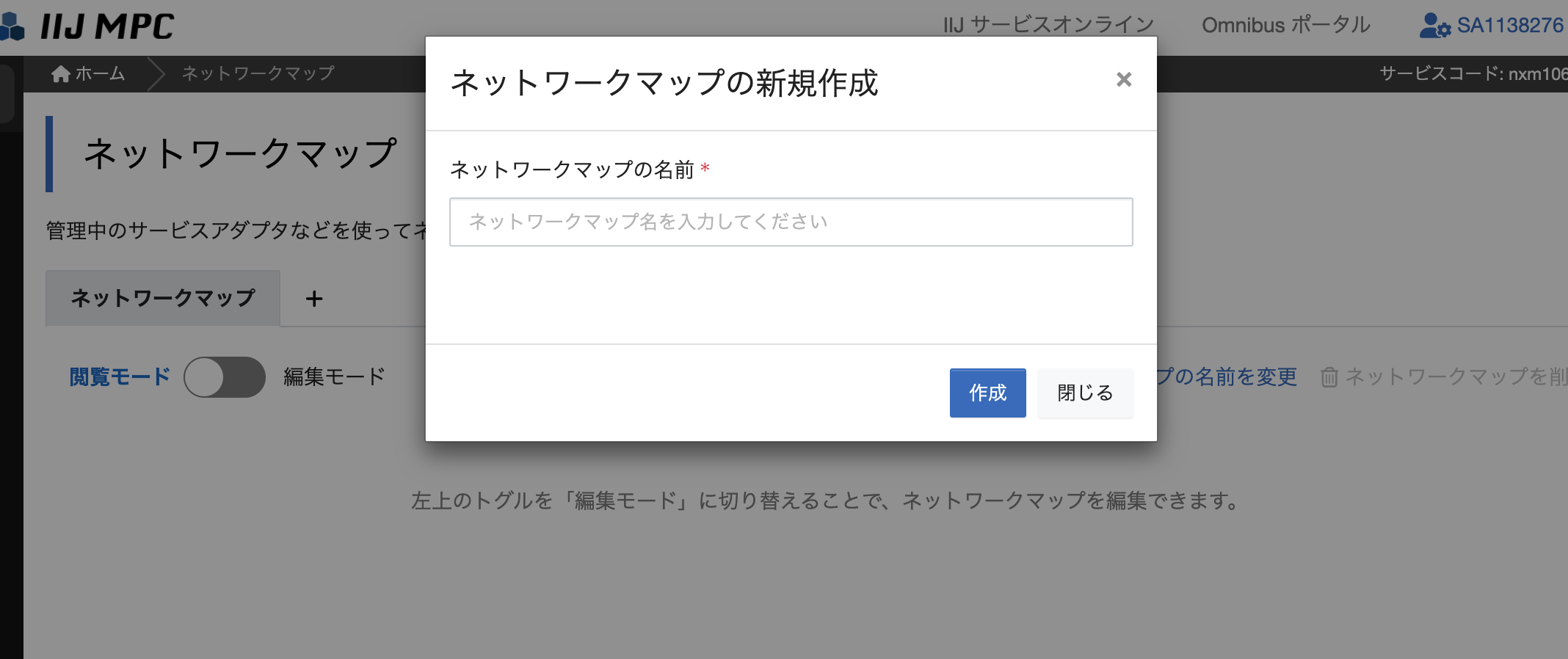The height and width of the screenshot is (659, 1568).
Task: Open the SA1138276 account menu
Action: click(x=1509, y=26)
